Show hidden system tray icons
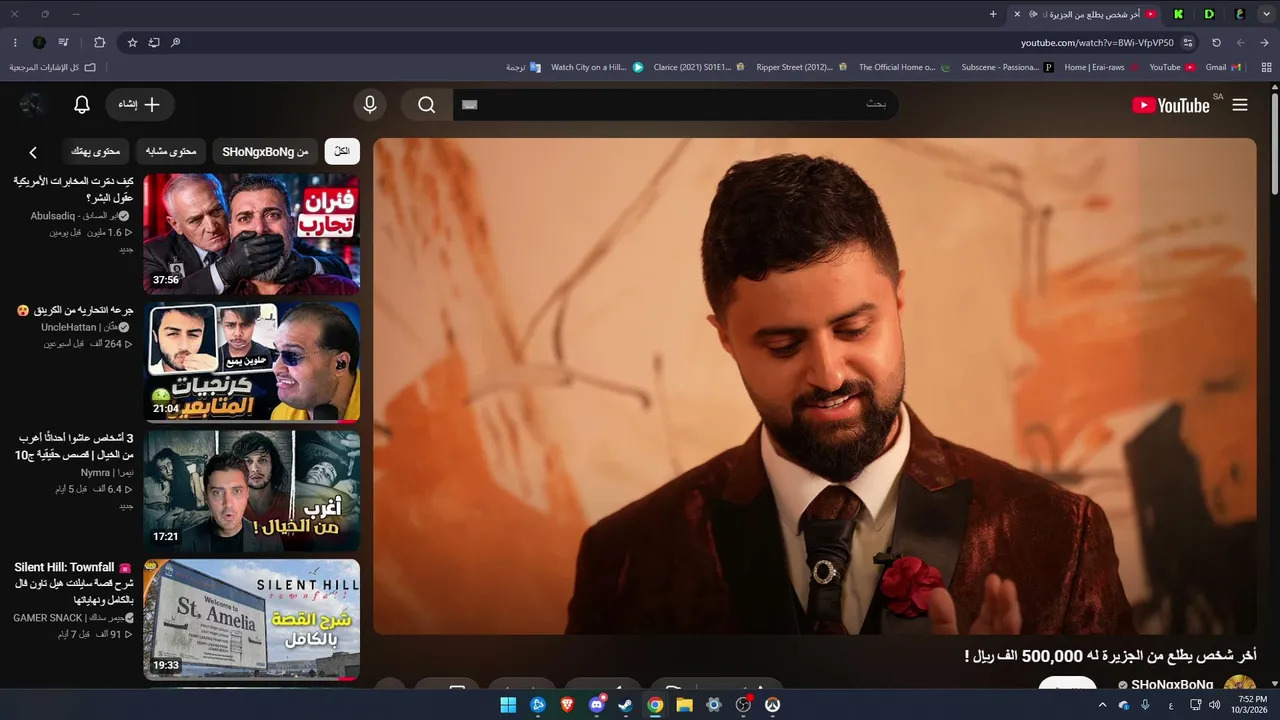 click(x=1102, y=705)
